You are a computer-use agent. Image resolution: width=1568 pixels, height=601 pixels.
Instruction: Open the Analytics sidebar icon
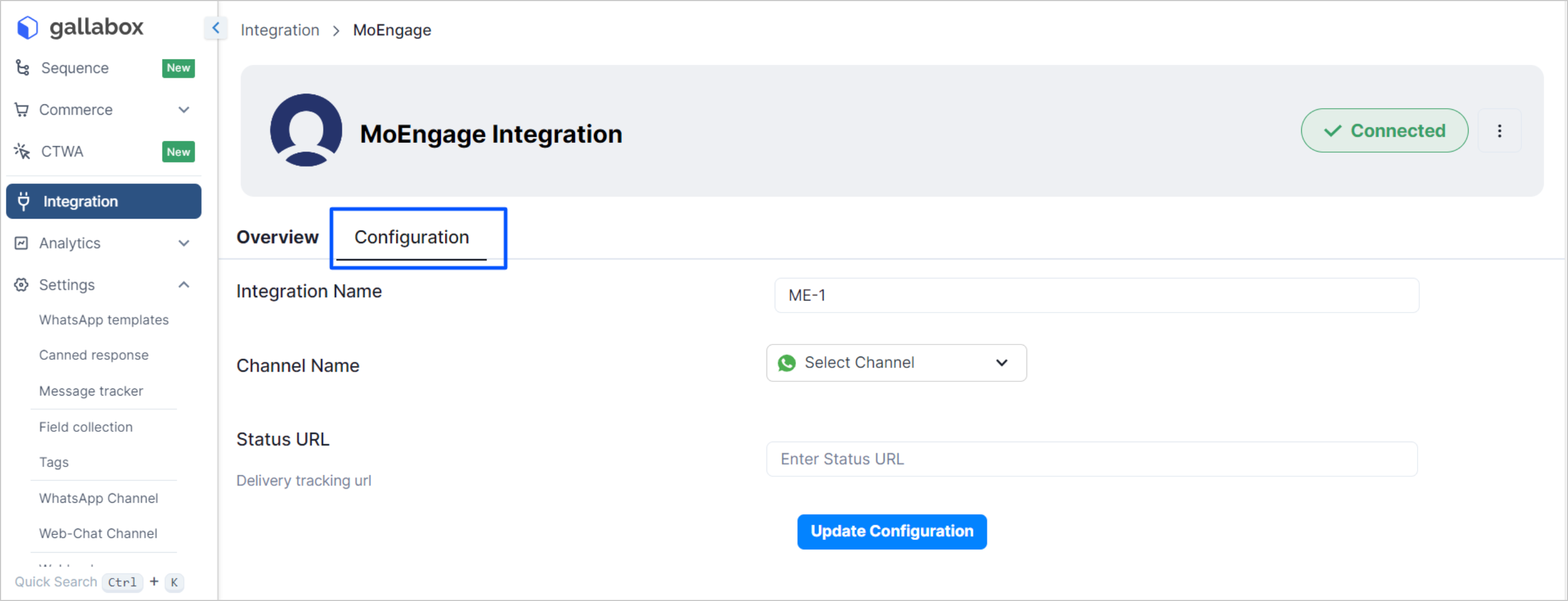[x=21, y=242]
